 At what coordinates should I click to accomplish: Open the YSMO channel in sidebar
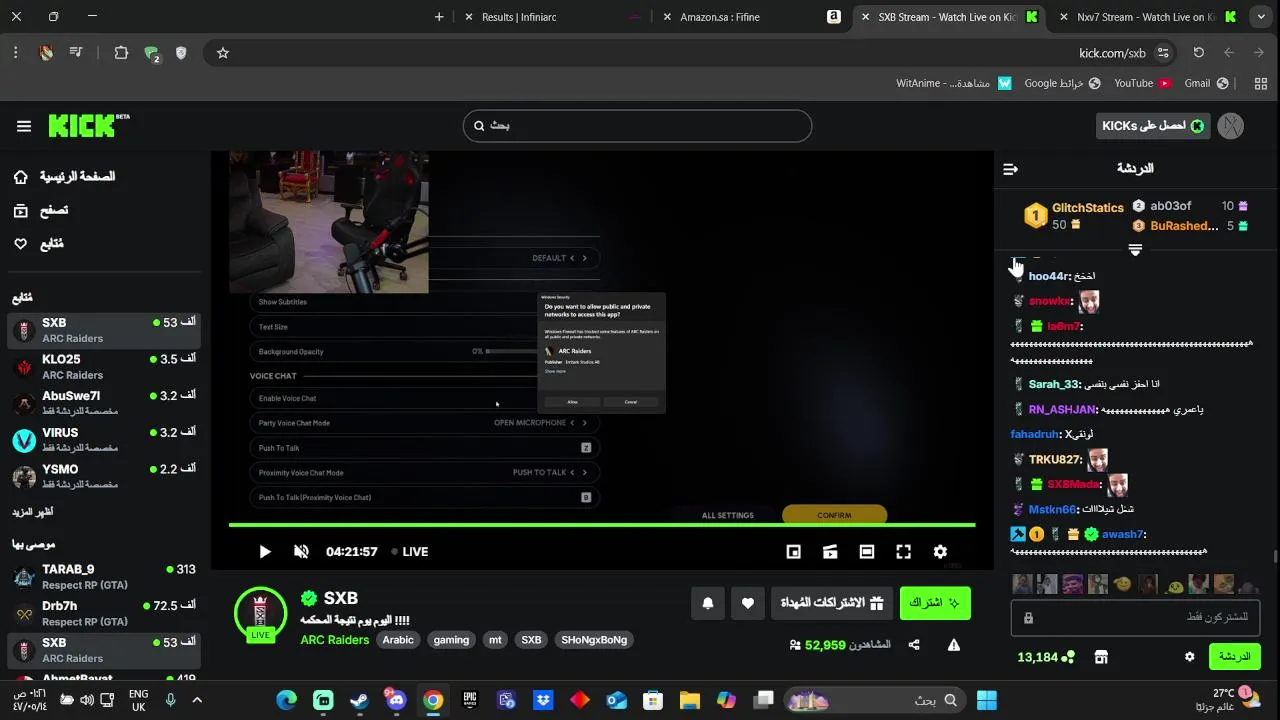click(x=104, y=476)
